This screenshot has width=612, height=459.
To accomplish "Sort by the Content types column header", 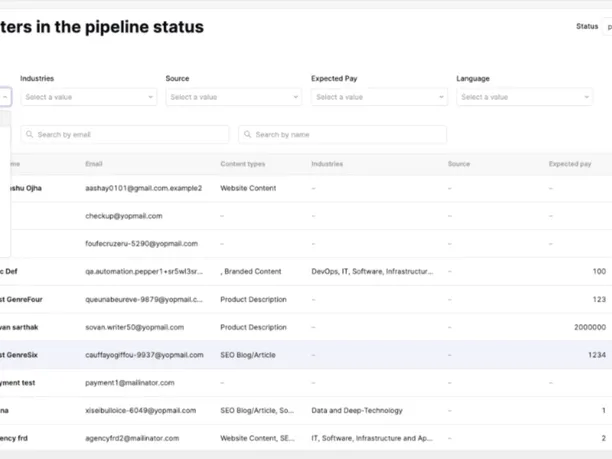I will pos(242,164).
